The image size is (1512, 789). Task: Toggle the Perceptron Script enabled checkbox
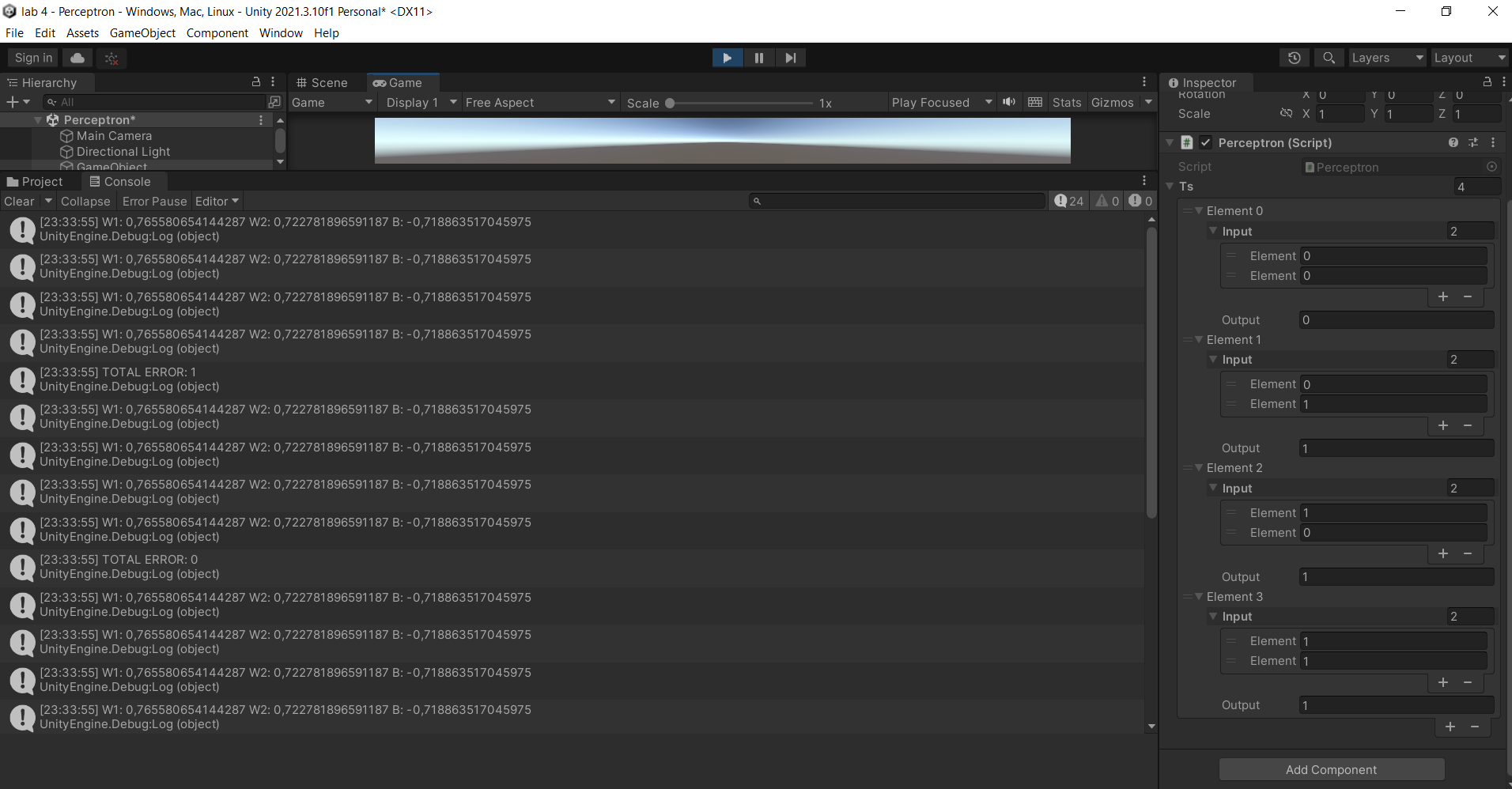pyautogui.click(x=1207, y=142)
